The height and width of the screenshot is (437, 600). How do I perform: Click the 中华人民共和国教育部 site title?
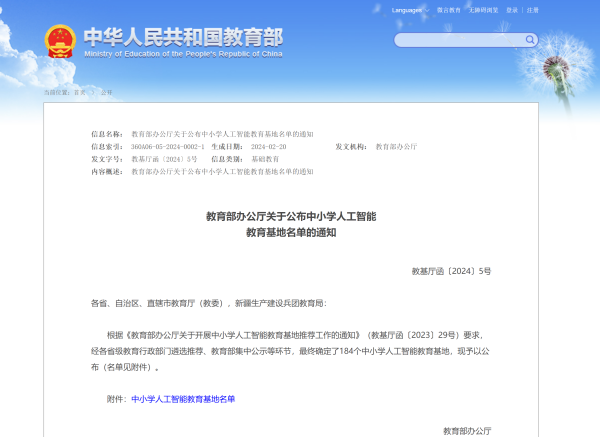(x=183, y=37)
